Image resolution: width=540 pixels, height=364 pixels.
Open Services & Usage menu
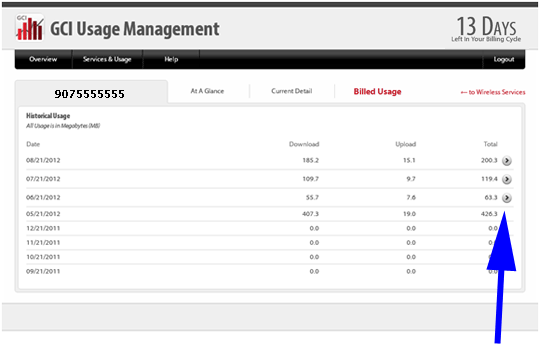coord(107,59)
